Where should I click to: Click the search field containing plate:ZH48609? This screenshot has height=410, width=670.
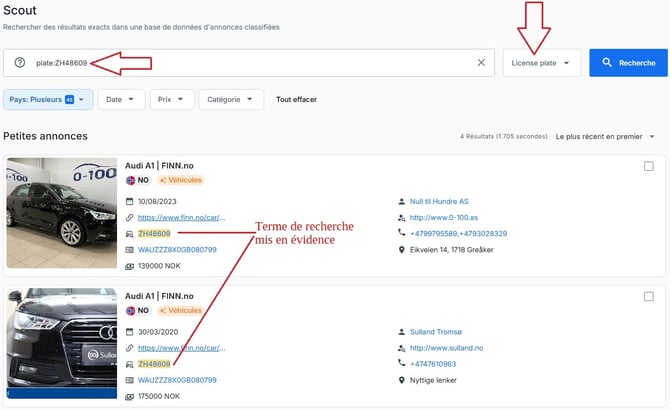249,63
